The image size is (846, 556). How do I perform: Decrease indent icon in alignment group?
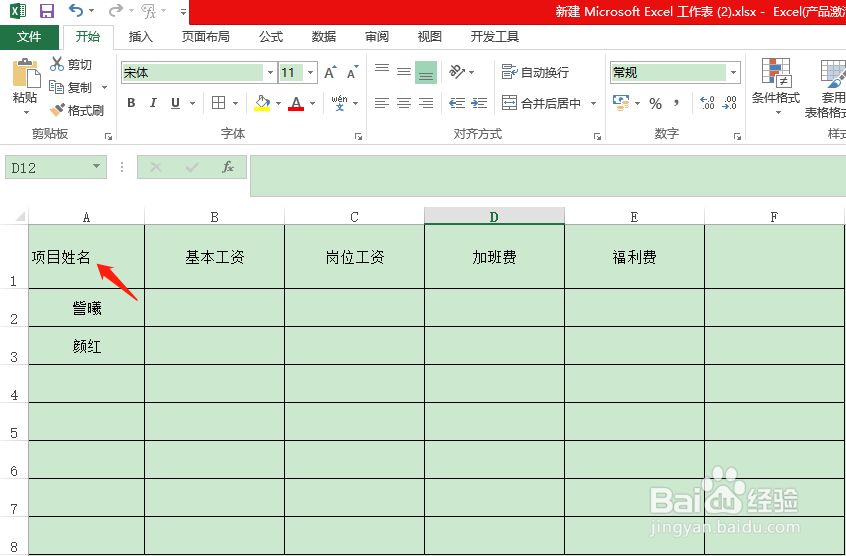click(x=456, y=103)
